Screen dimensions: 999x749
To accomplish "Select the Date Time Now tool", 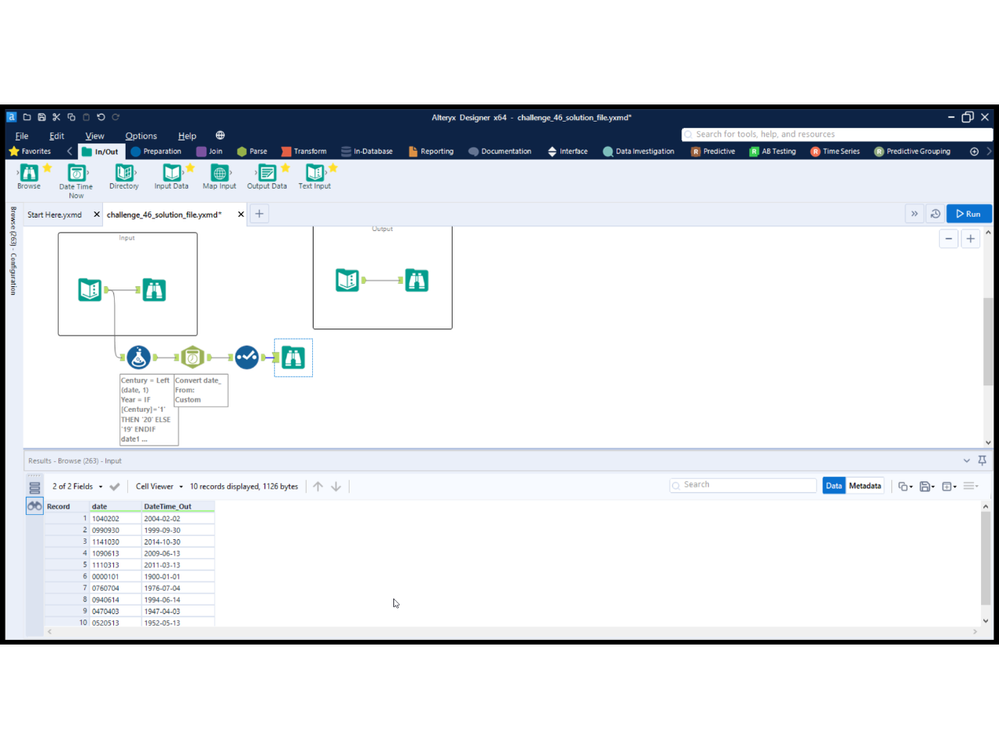I will (x=76, y=181).
